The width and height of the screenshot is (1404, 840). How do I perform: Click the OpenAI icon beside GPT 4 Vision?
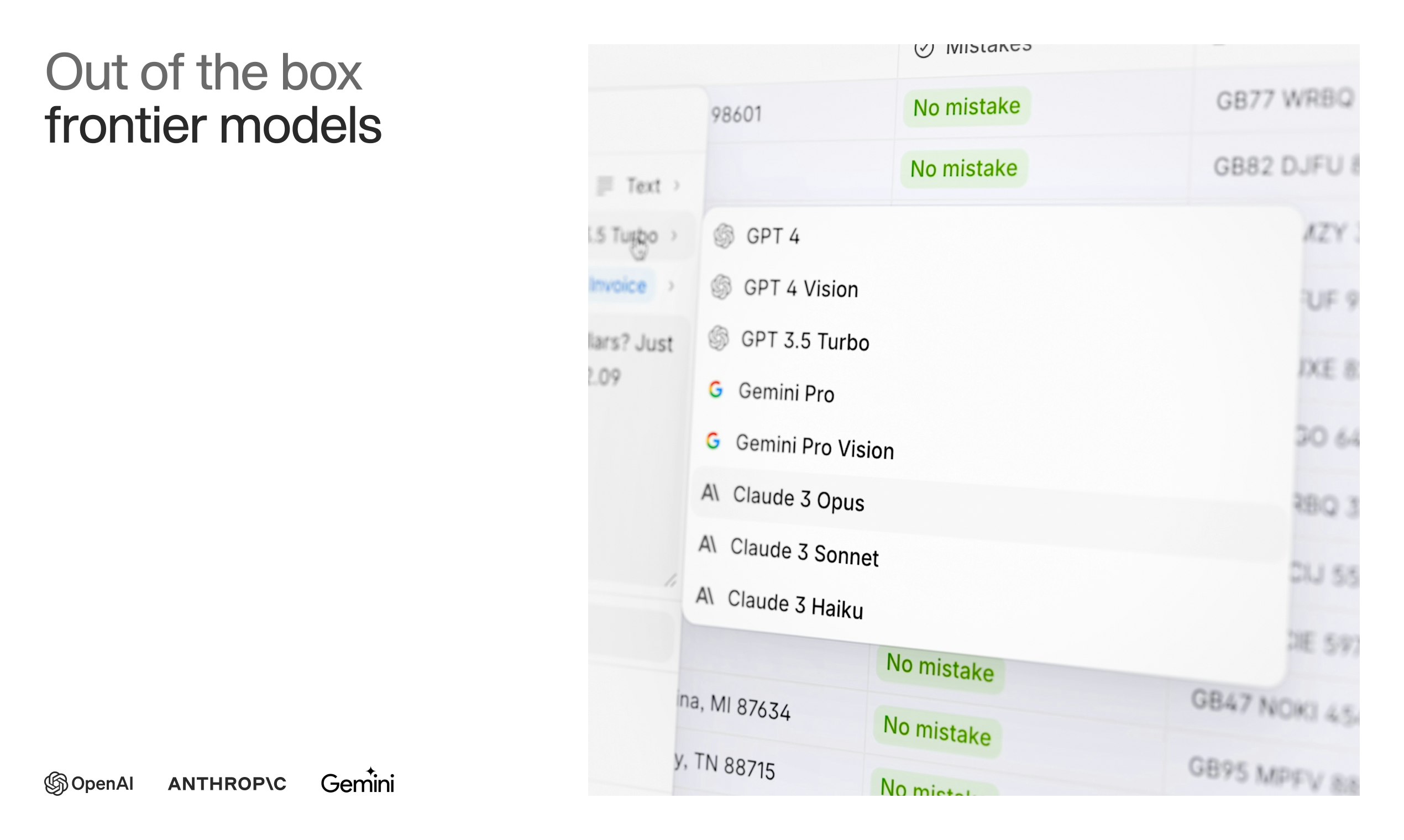point(721,287)
